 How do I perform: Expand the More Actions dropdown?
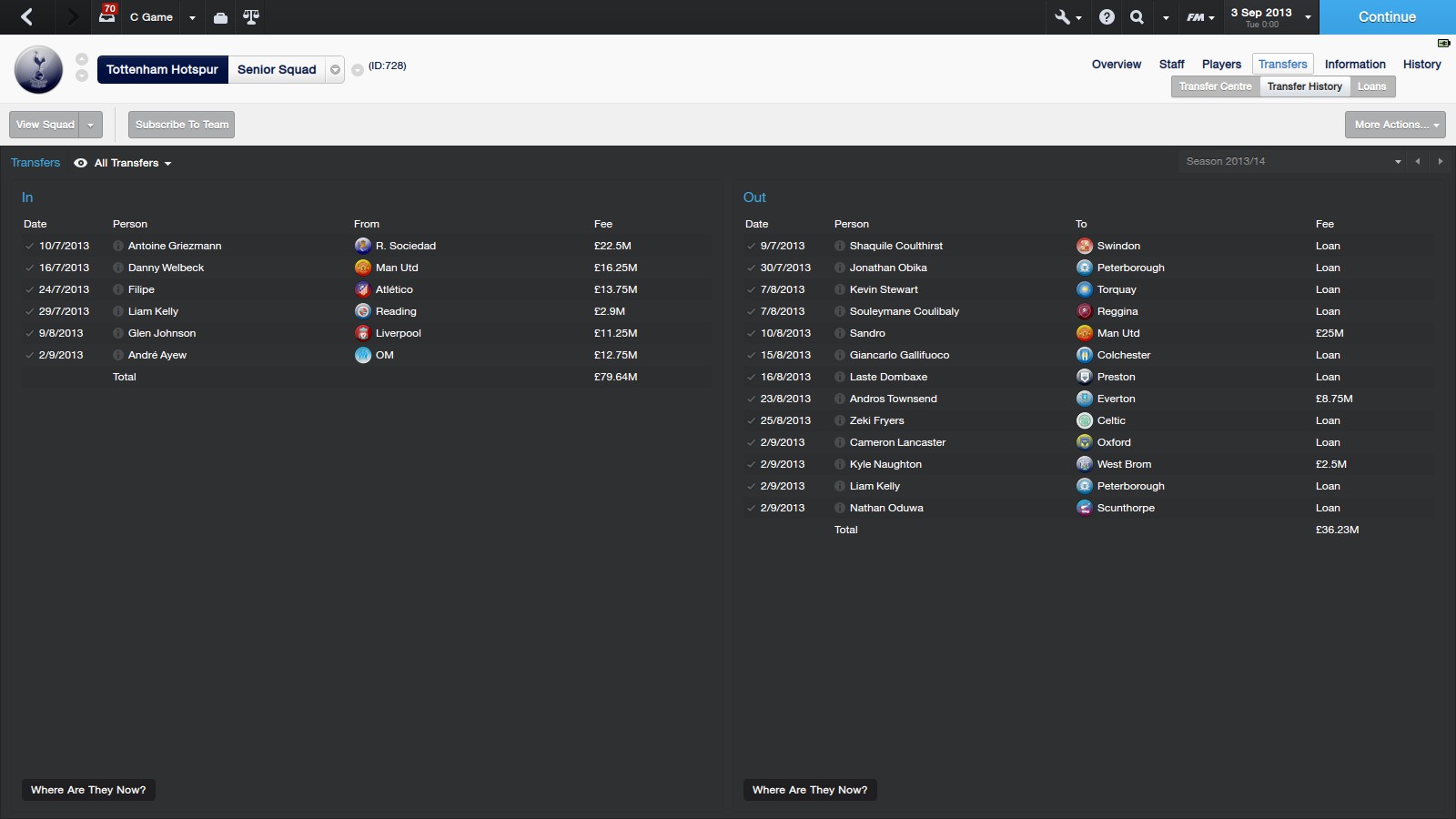click(x=1394, y=125)
